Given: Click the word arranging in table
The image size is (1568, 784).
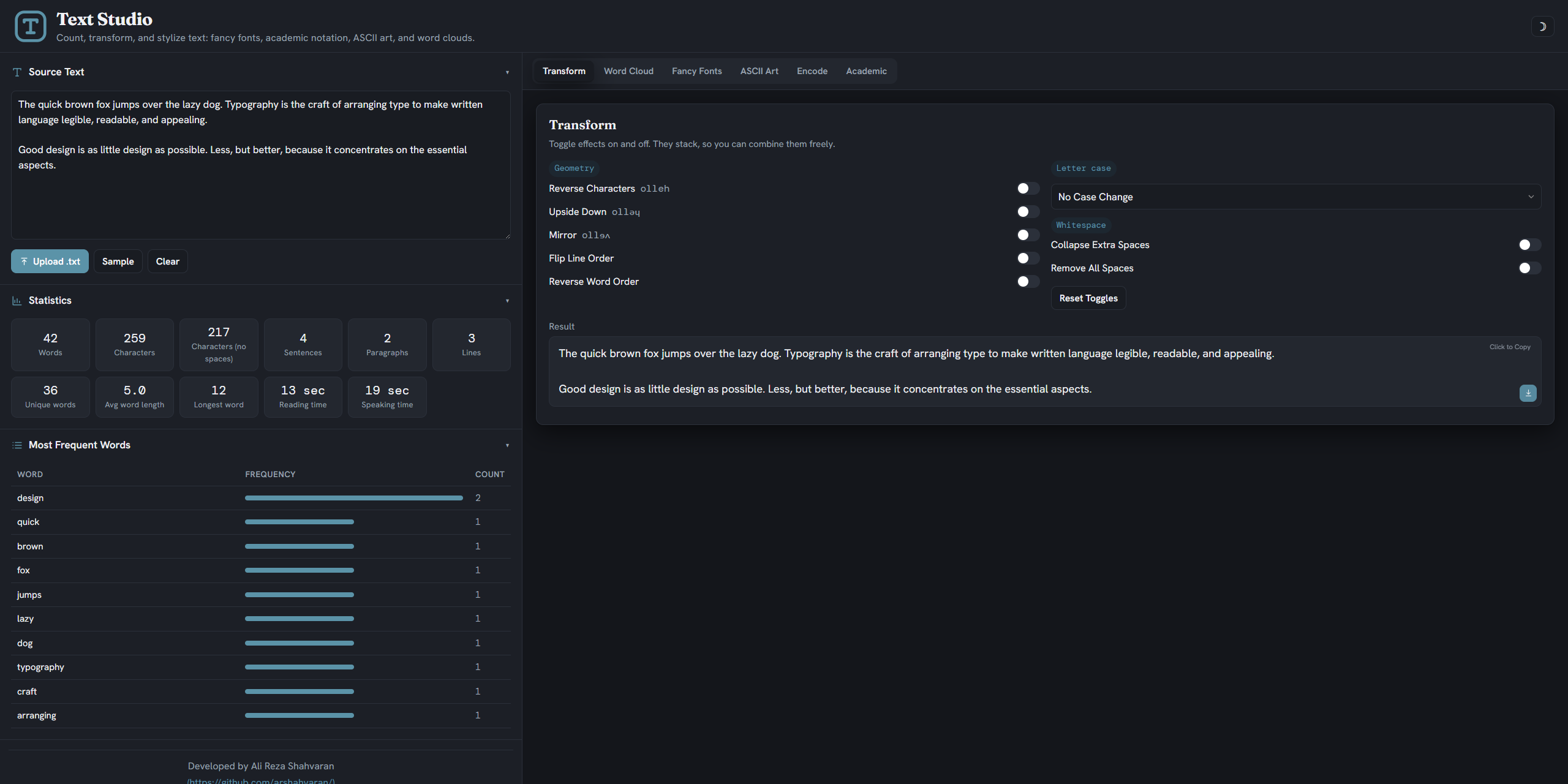Looking at the screenshot, I should [37, 715].
